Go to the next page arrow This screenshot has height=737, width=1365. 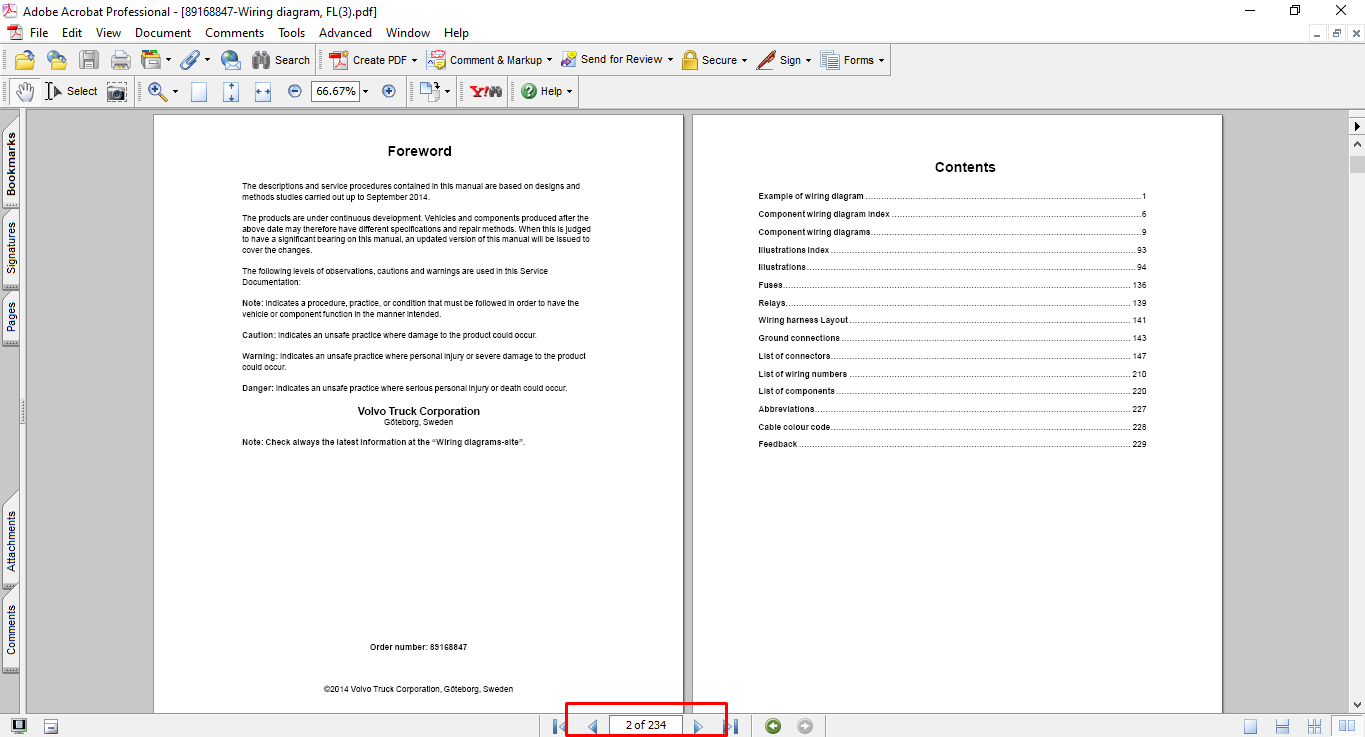[698, 726]
